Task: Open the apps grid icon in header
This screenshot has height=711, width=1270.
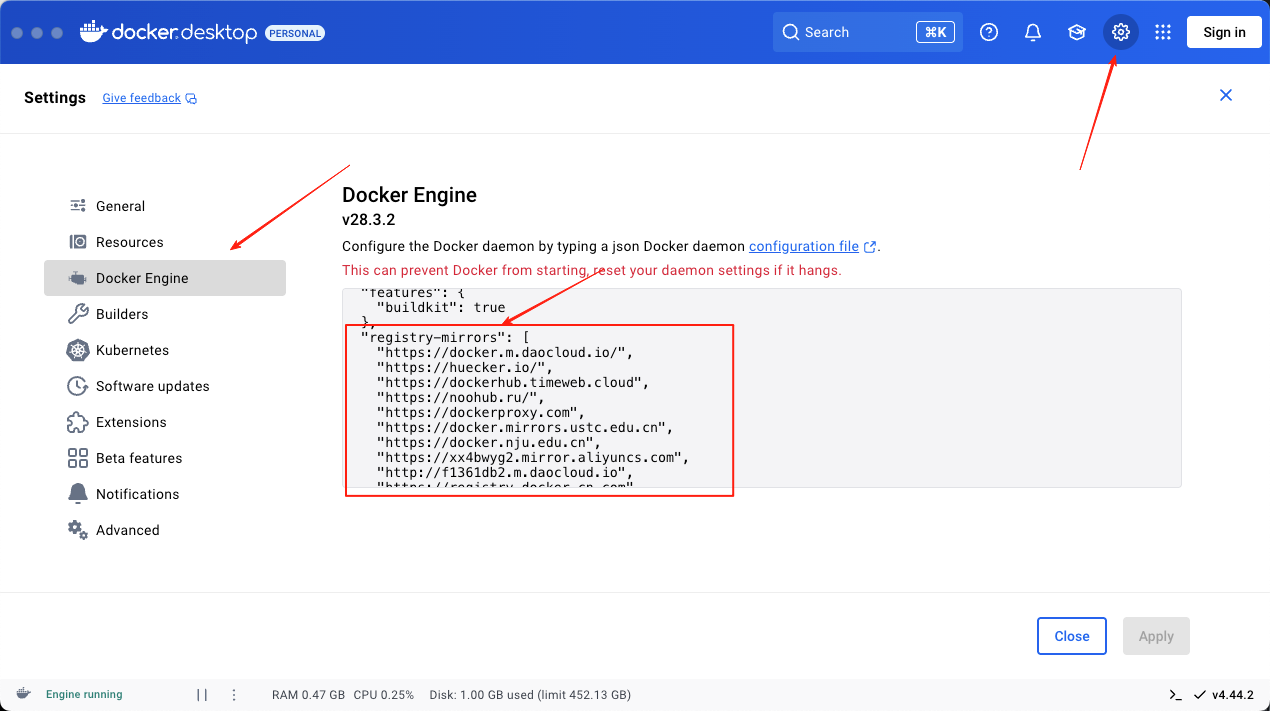Action: coord(1163,32)
